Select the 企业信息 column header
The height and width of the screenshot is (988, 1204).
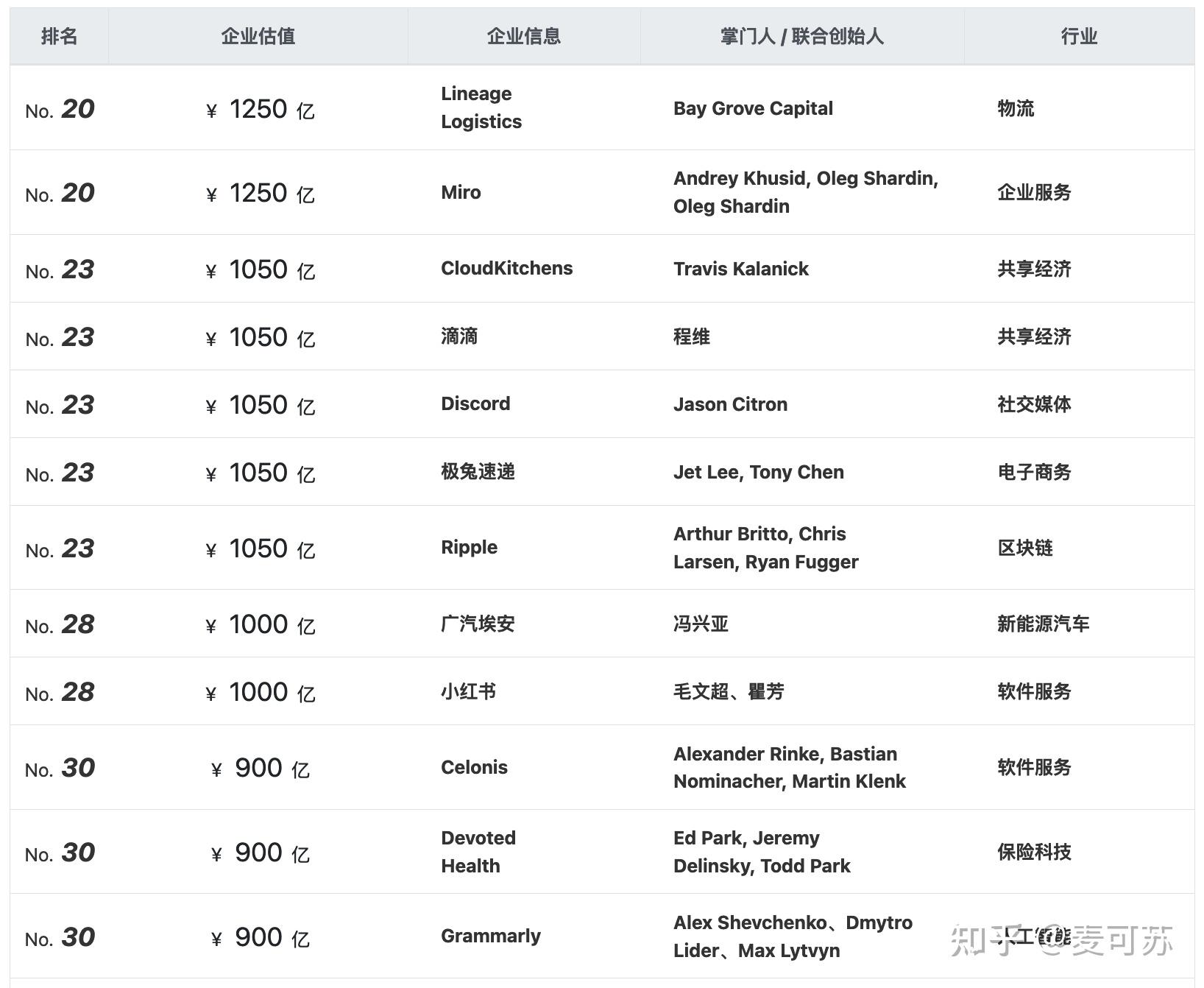pos(524,36)
